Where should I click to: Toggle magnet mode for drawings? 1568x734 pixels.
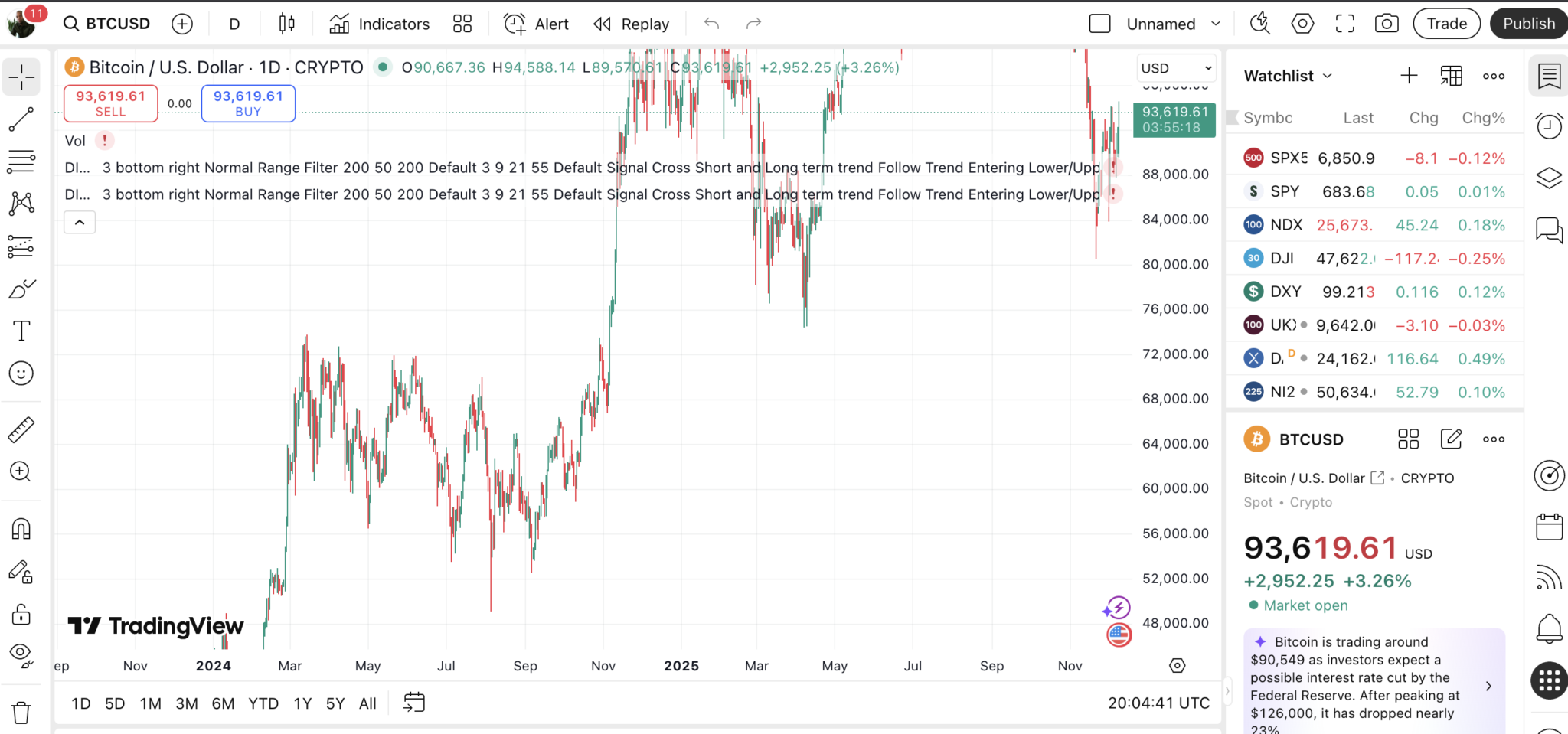pyautogui.click(x=21, y=529)
